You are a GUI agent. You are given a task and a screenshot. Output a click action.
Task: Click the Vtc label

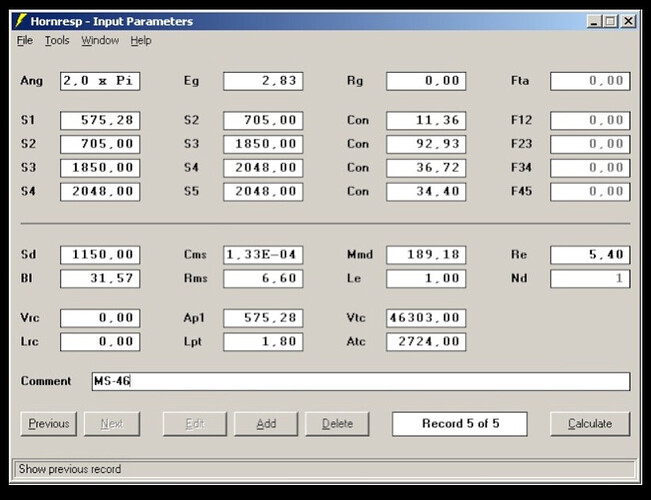[x=356, y=318]
